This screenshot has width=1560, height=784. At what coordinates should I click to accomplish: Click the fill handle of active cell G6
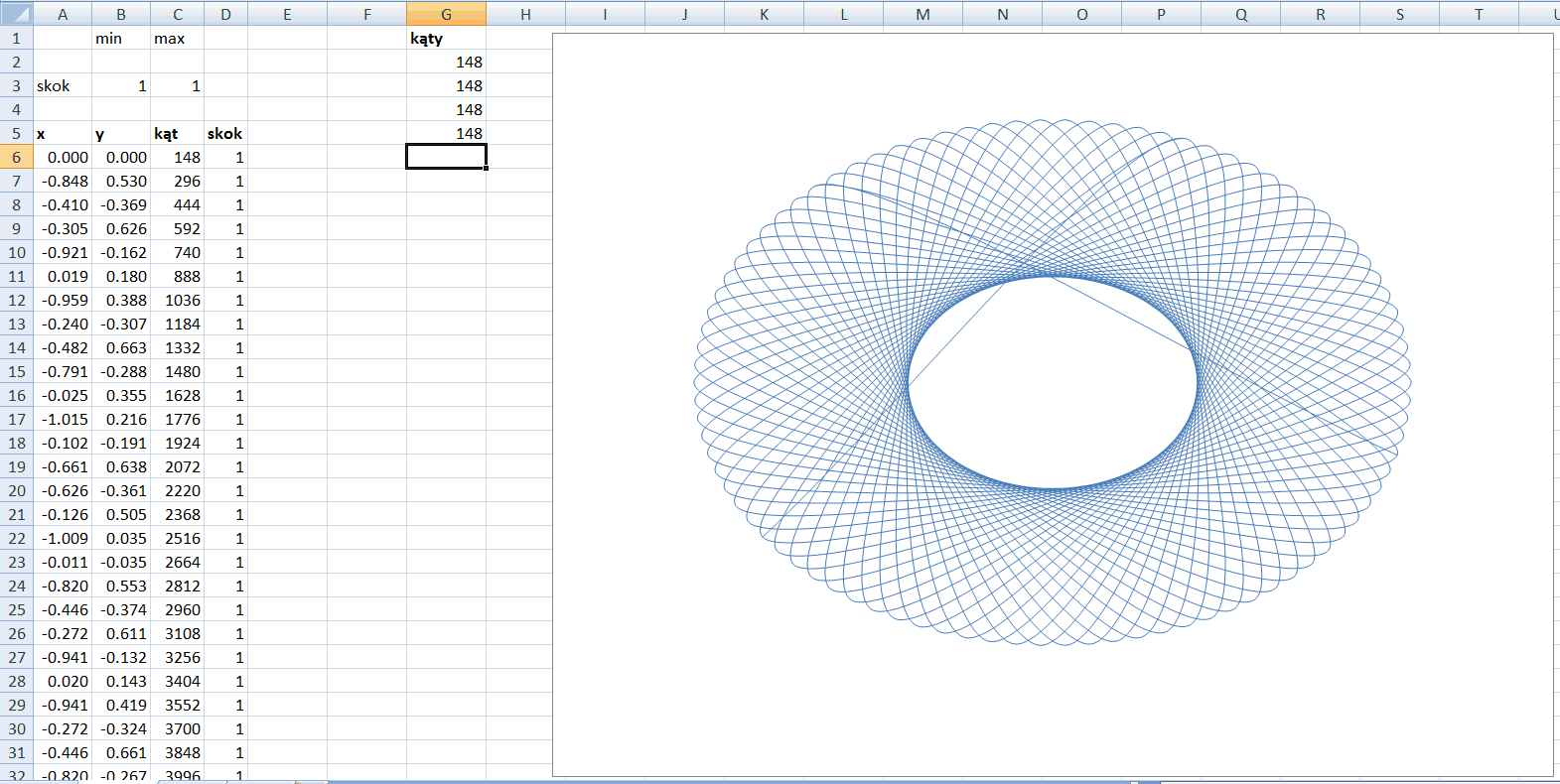(486, 169)
